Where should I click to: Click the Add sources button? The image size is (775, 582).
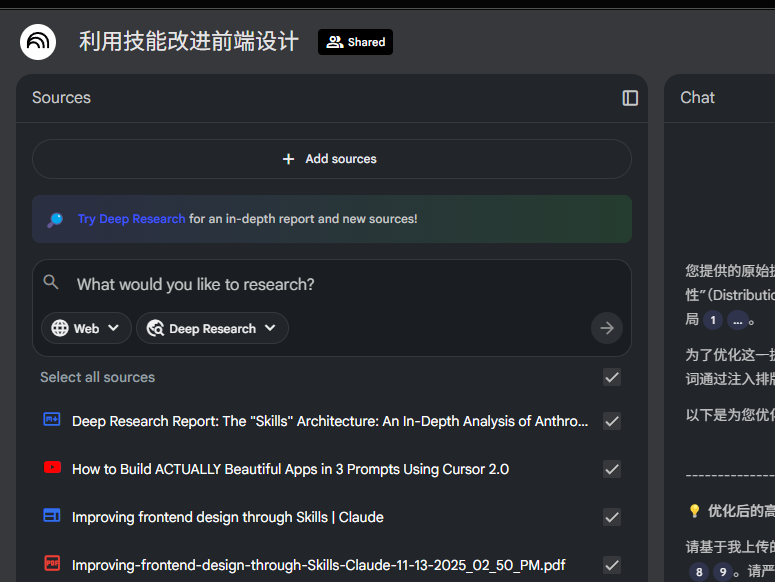click(x=332, y=159)
